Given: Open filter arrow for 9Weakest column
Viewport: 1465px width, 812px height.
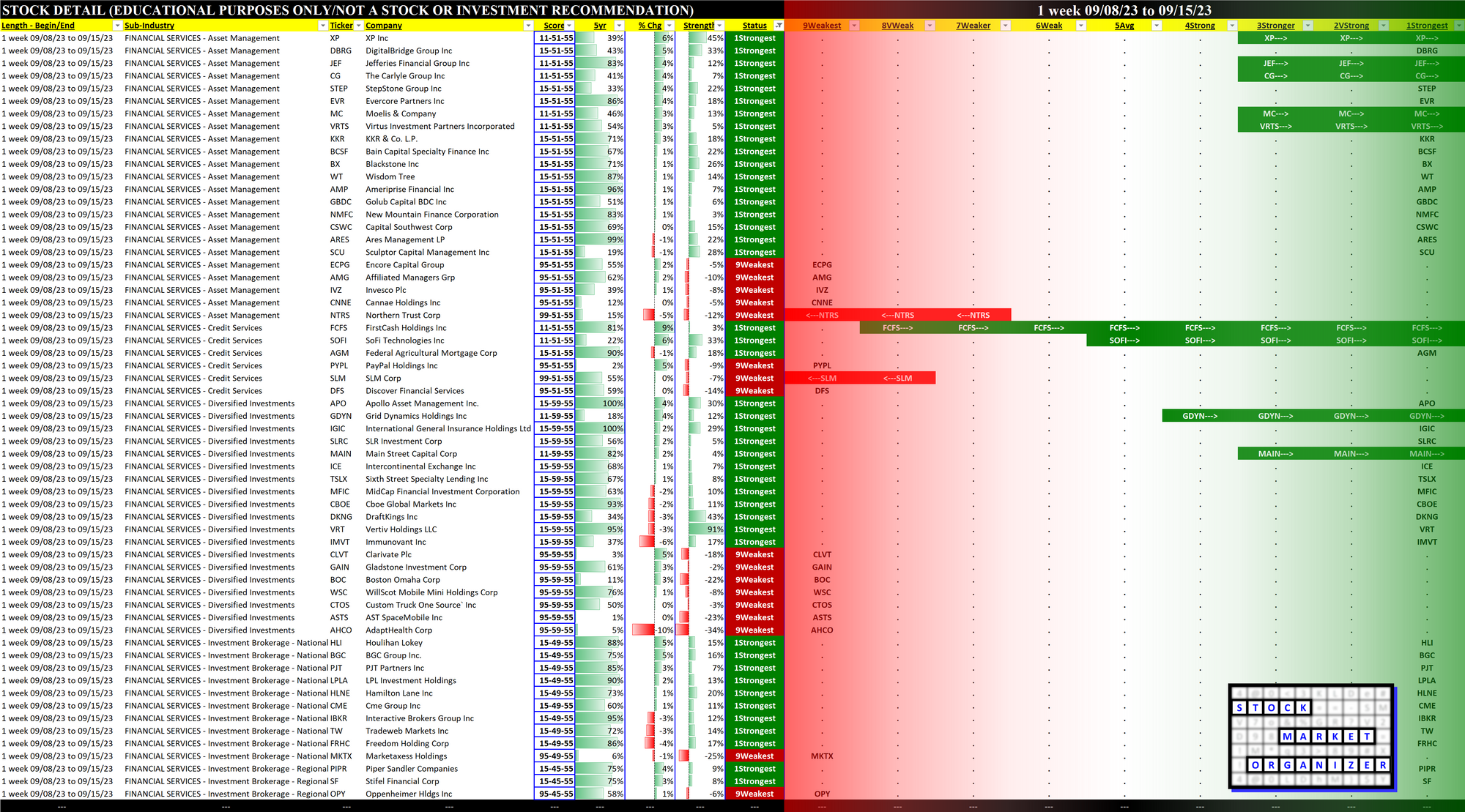Looking at the screenshot, I should coord(853,26).
